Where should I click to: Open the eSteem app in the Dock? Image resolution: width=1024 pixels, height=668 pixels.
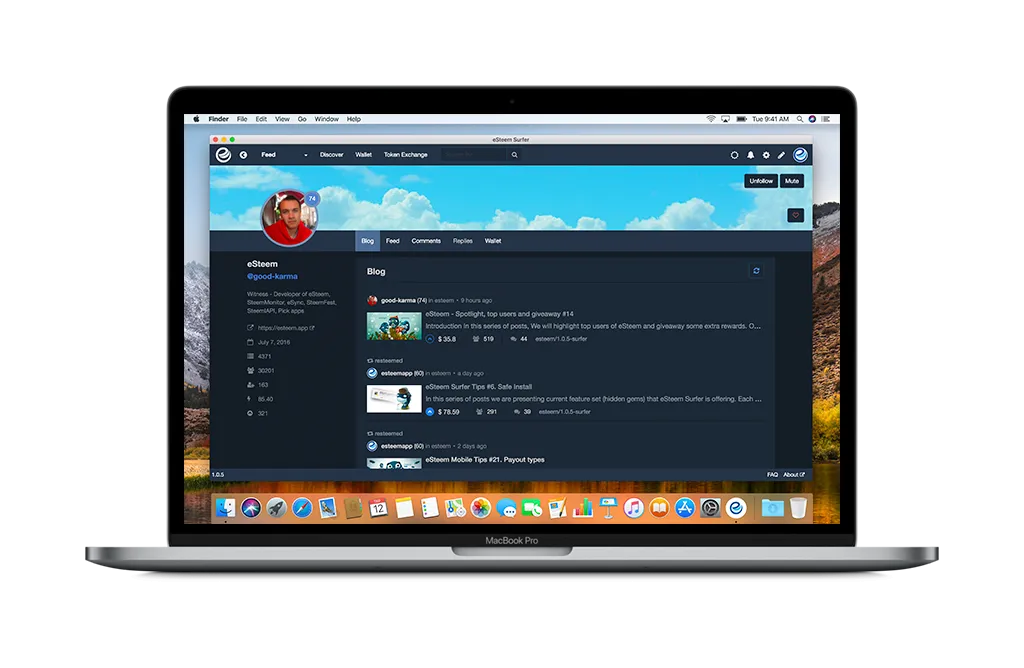click(736, 508)
